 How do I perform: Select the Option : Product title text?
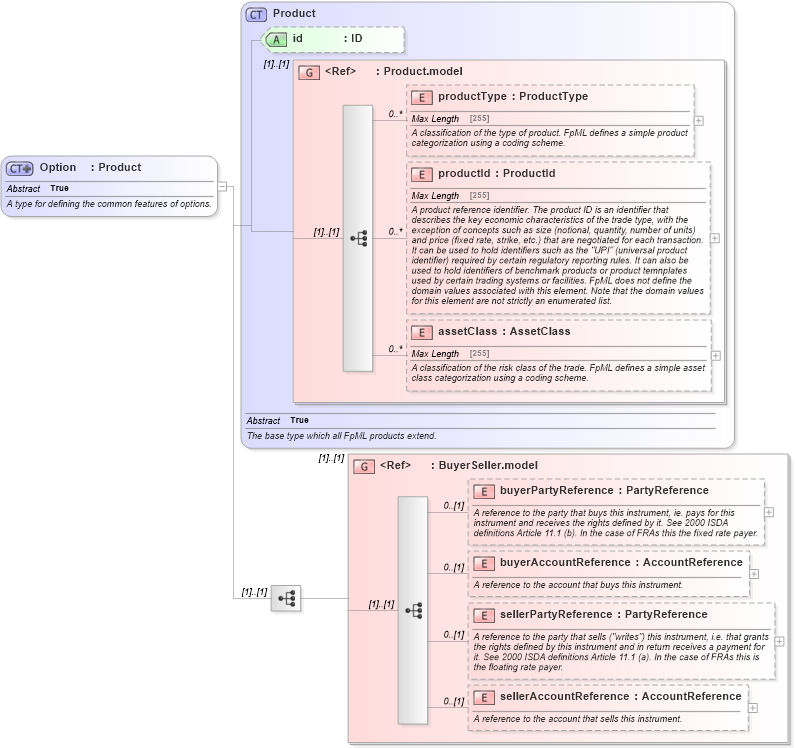click(x=90, y=167)
